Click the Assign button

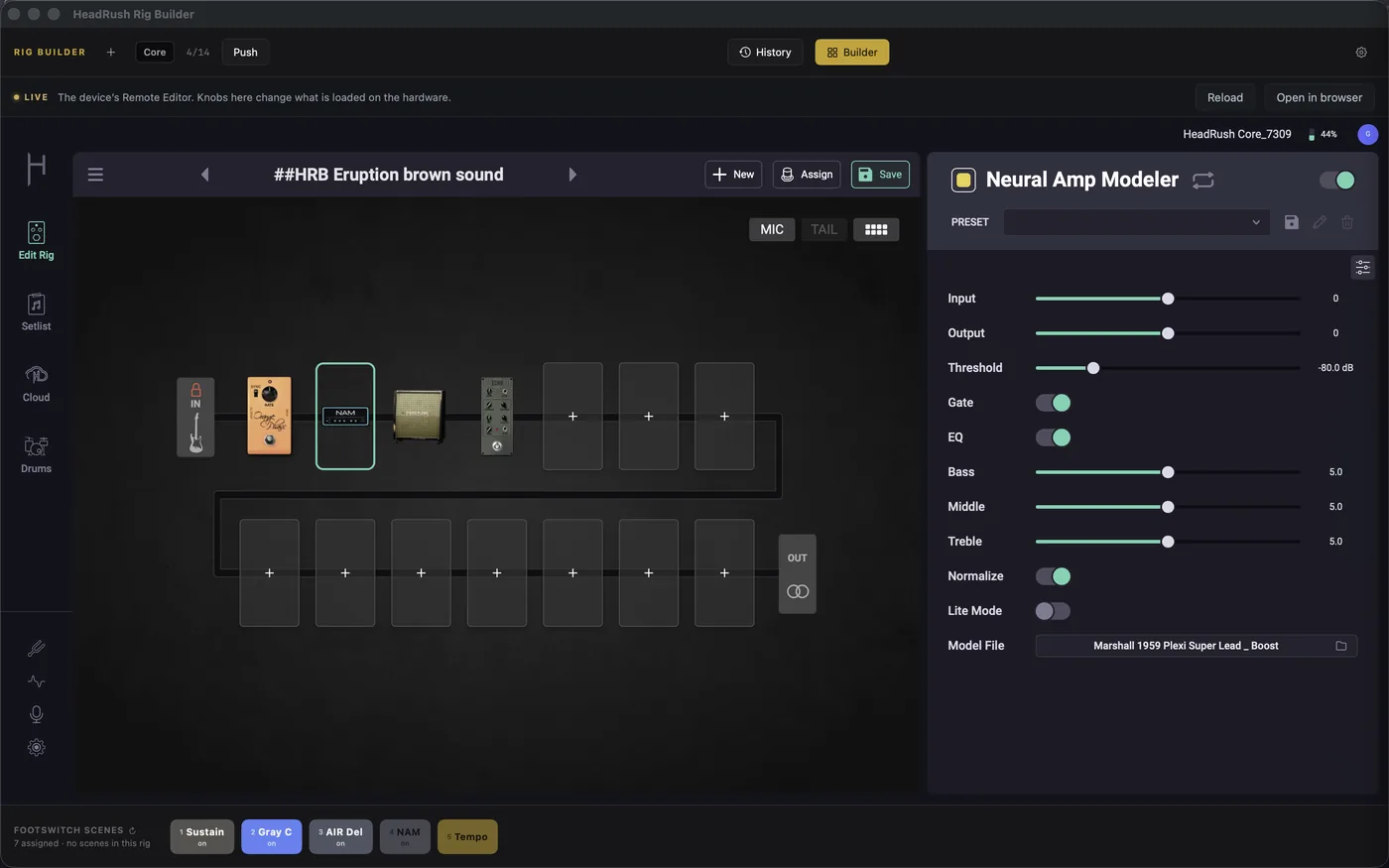coord(807,175)
